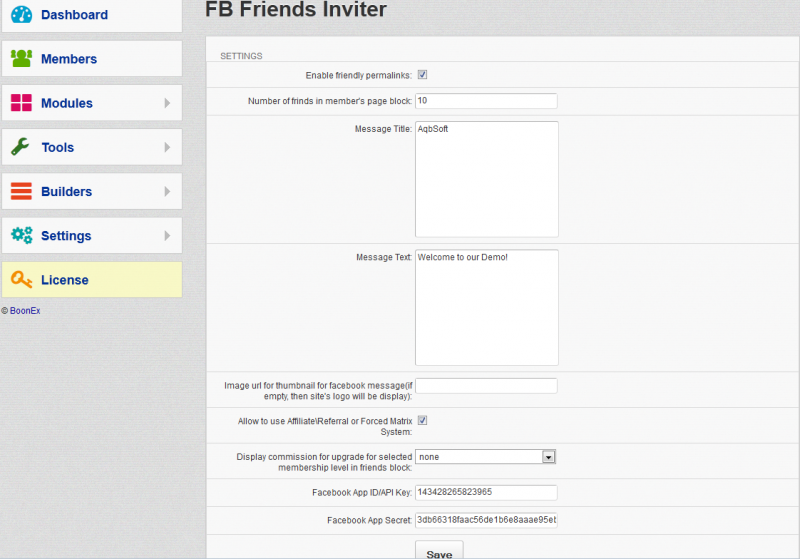The width and height of the screenshot is (800, 559).
Task: Toggle Allow Affiliate\Referral or Forced Matrix checkbox
Action: point(422,420)
